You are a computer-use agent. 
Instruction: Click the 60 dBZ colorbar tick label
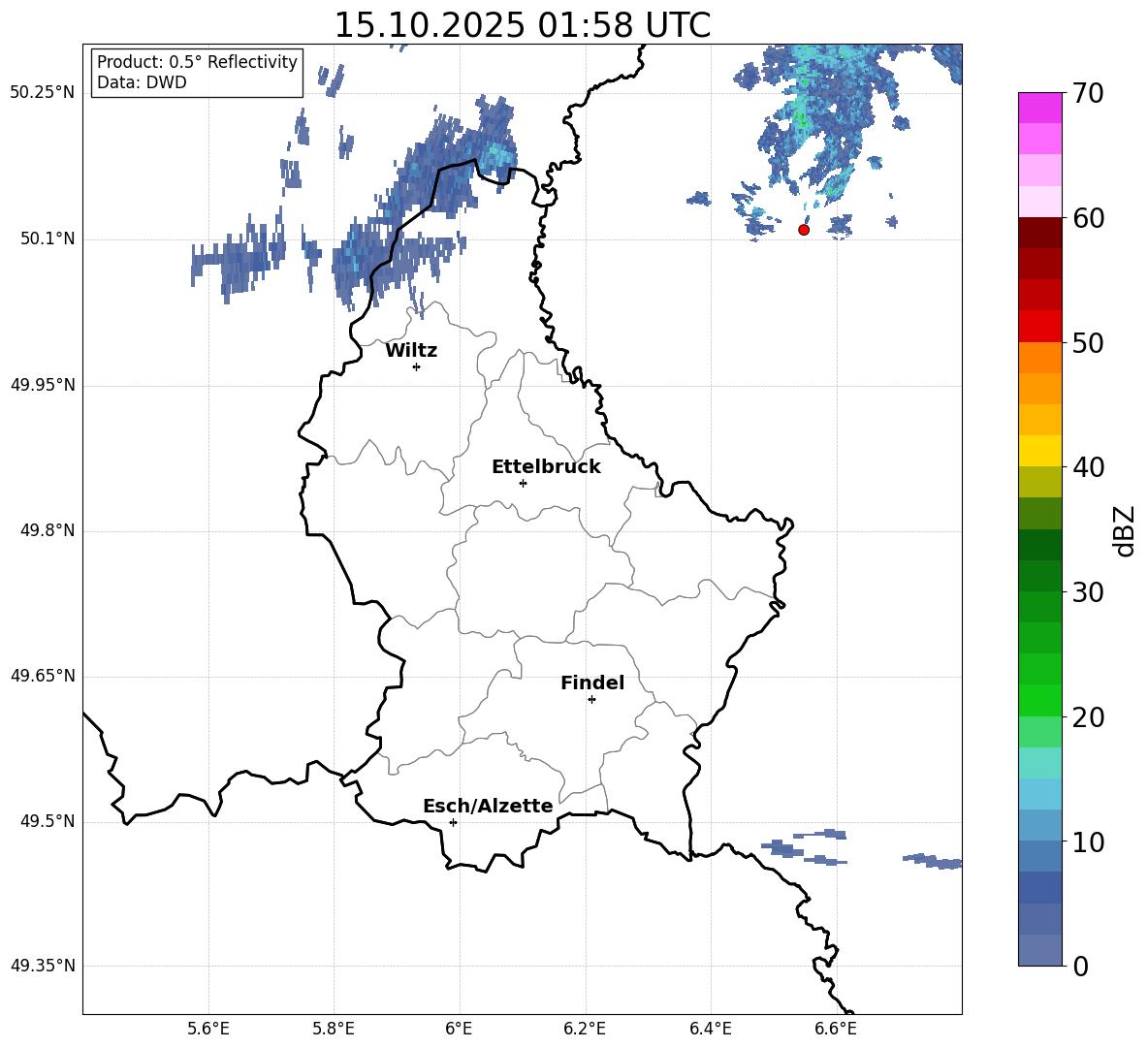click(x=1088, y=218)
